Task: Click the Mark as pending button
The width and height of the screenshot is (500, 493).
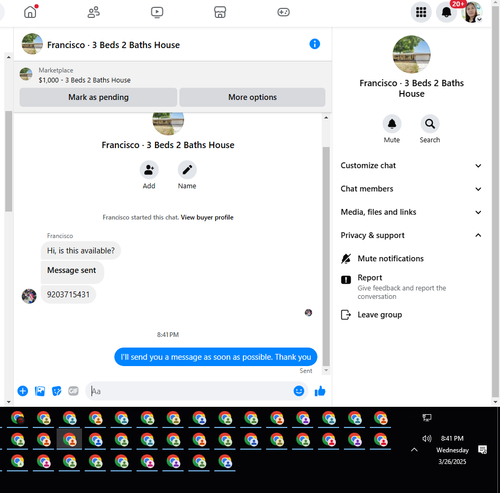Action: coord(98,97)
